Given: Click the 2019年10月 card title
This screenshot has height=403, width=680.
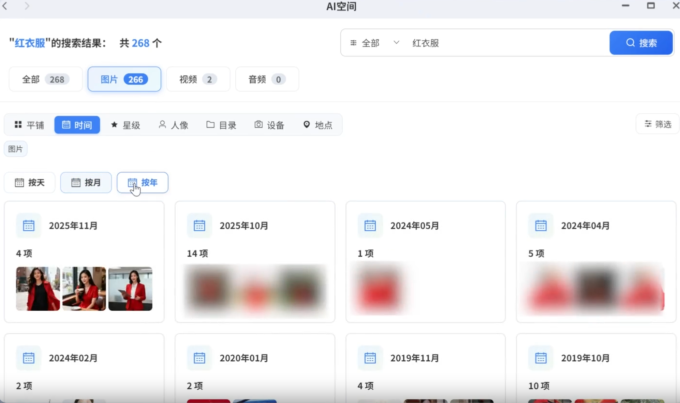Looking at the screenshot, I should [585, 358].
